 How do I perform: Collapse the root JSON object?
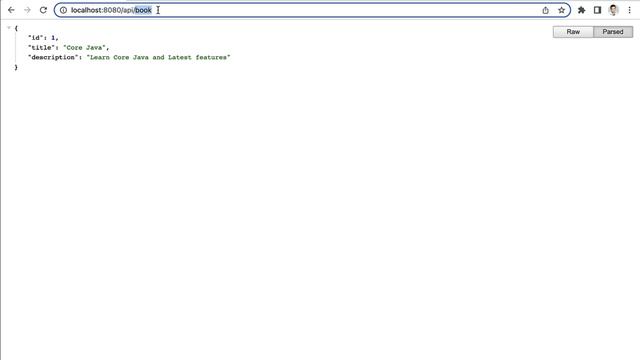[9, 28]
